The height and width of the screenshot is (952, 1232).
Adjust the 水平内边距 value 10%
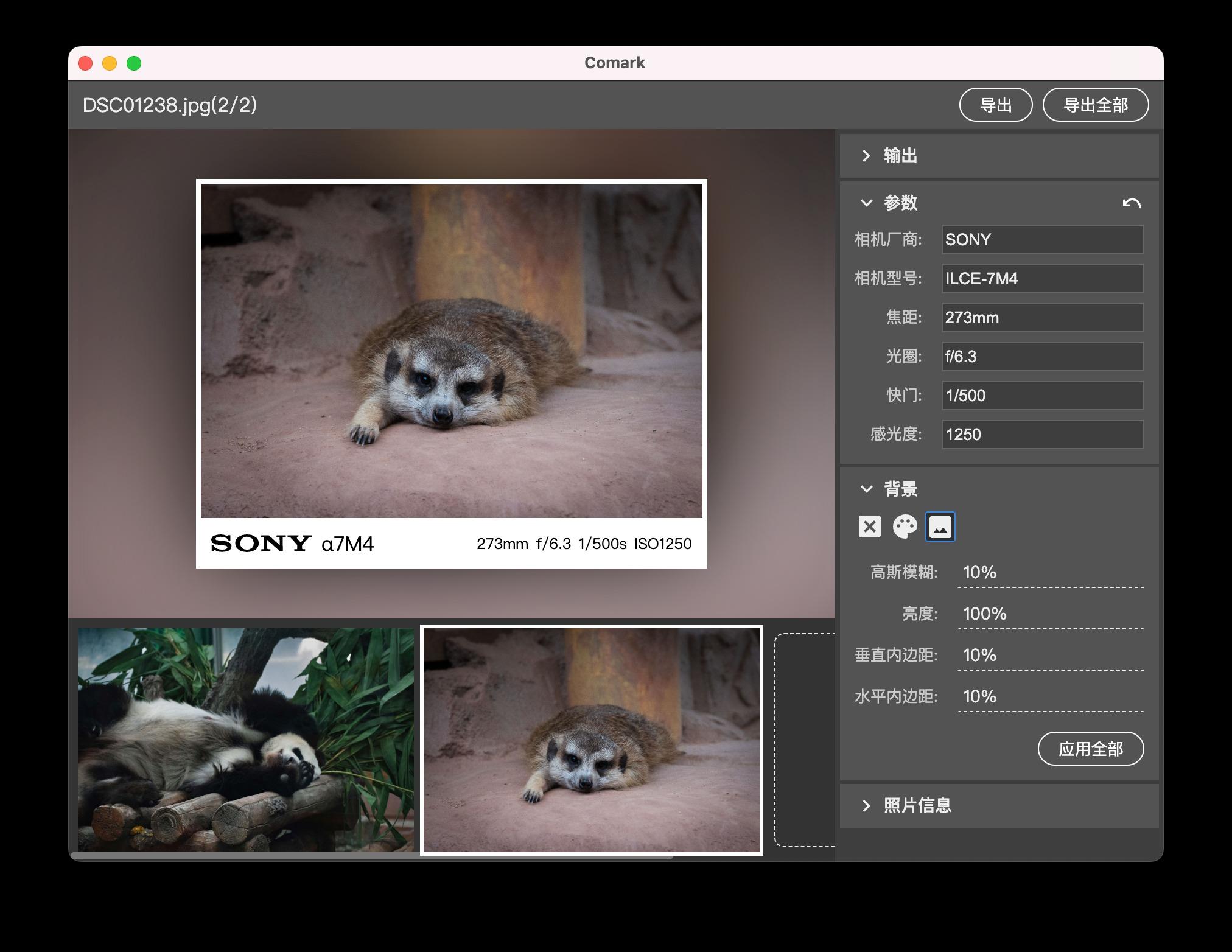coord(1051,697)
